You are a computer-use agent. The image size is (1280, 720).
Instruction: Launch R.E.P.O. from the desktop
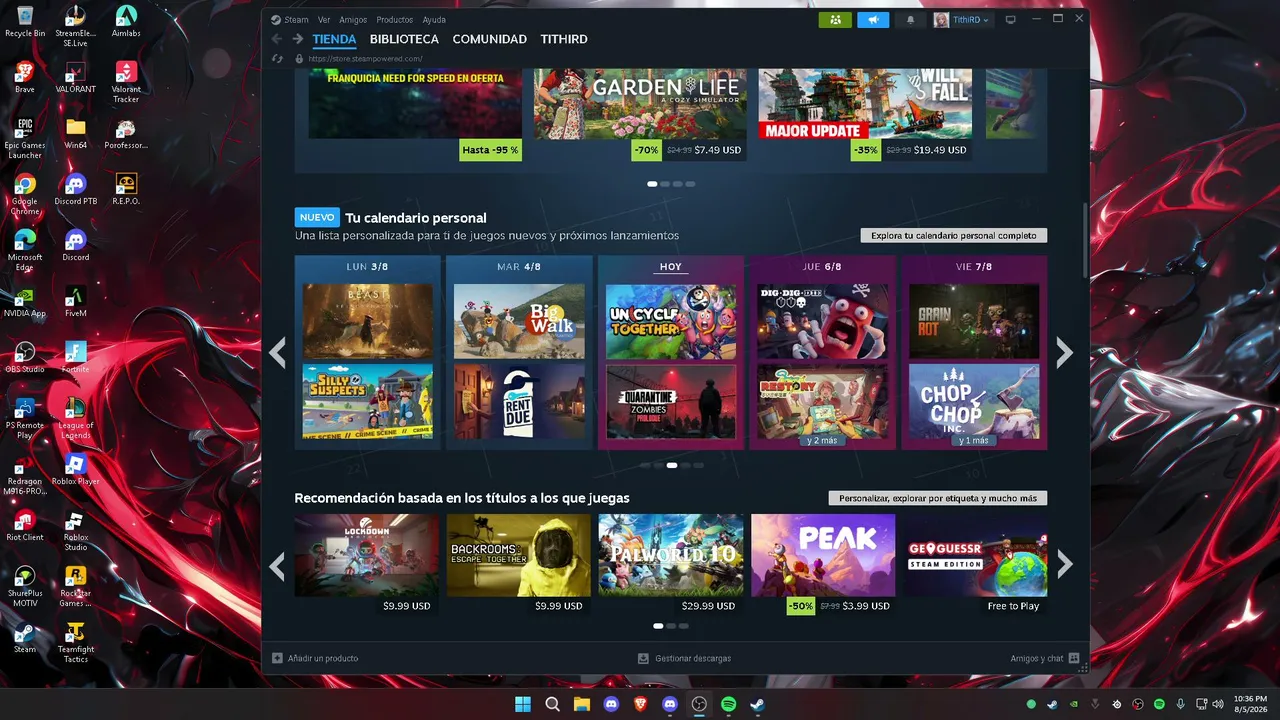coord(126,189)
